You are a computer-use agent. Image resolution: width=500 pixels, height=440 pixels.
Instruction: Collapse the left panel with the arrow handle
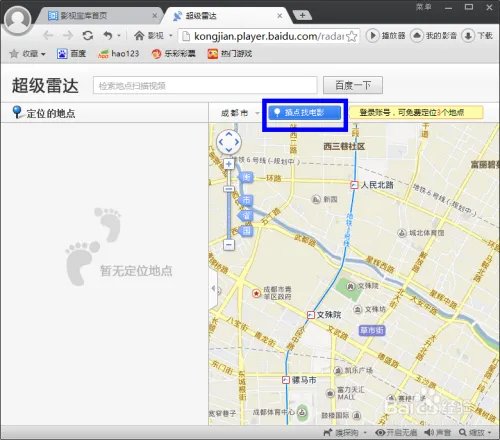(x=213, y=289)
